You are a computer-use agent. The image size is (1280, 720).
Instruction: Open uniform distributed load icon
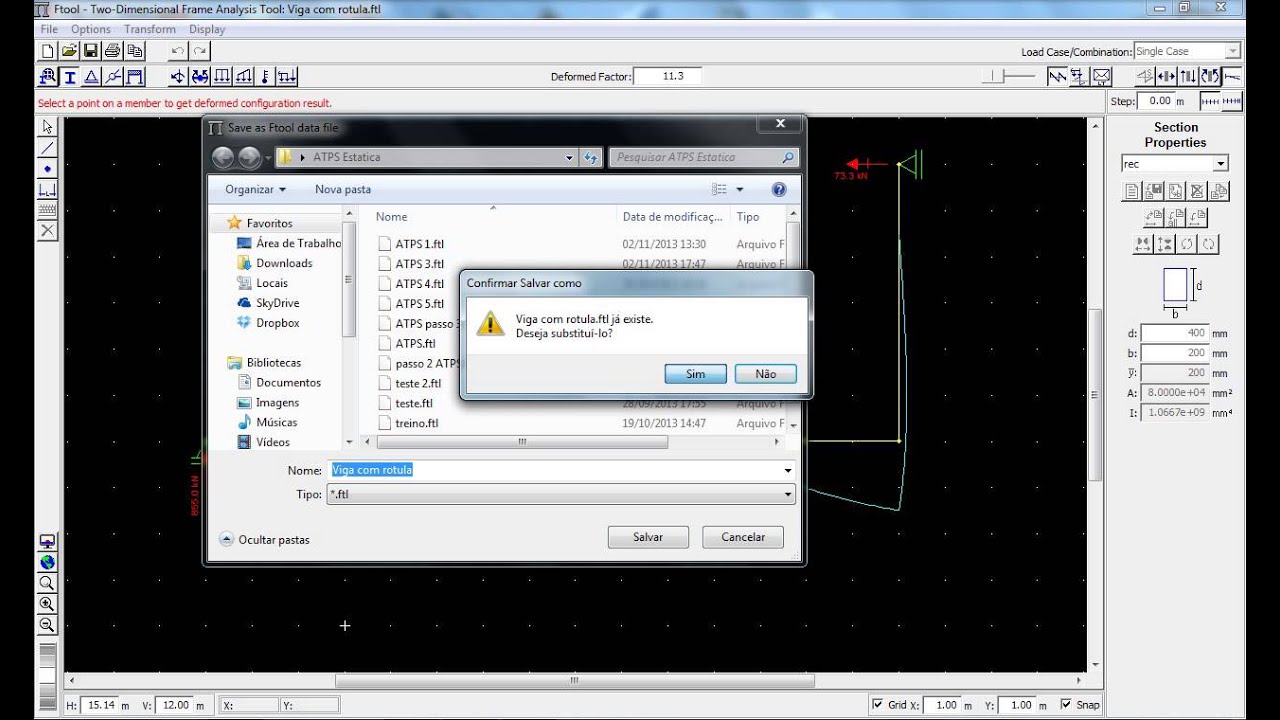(222, 77)
